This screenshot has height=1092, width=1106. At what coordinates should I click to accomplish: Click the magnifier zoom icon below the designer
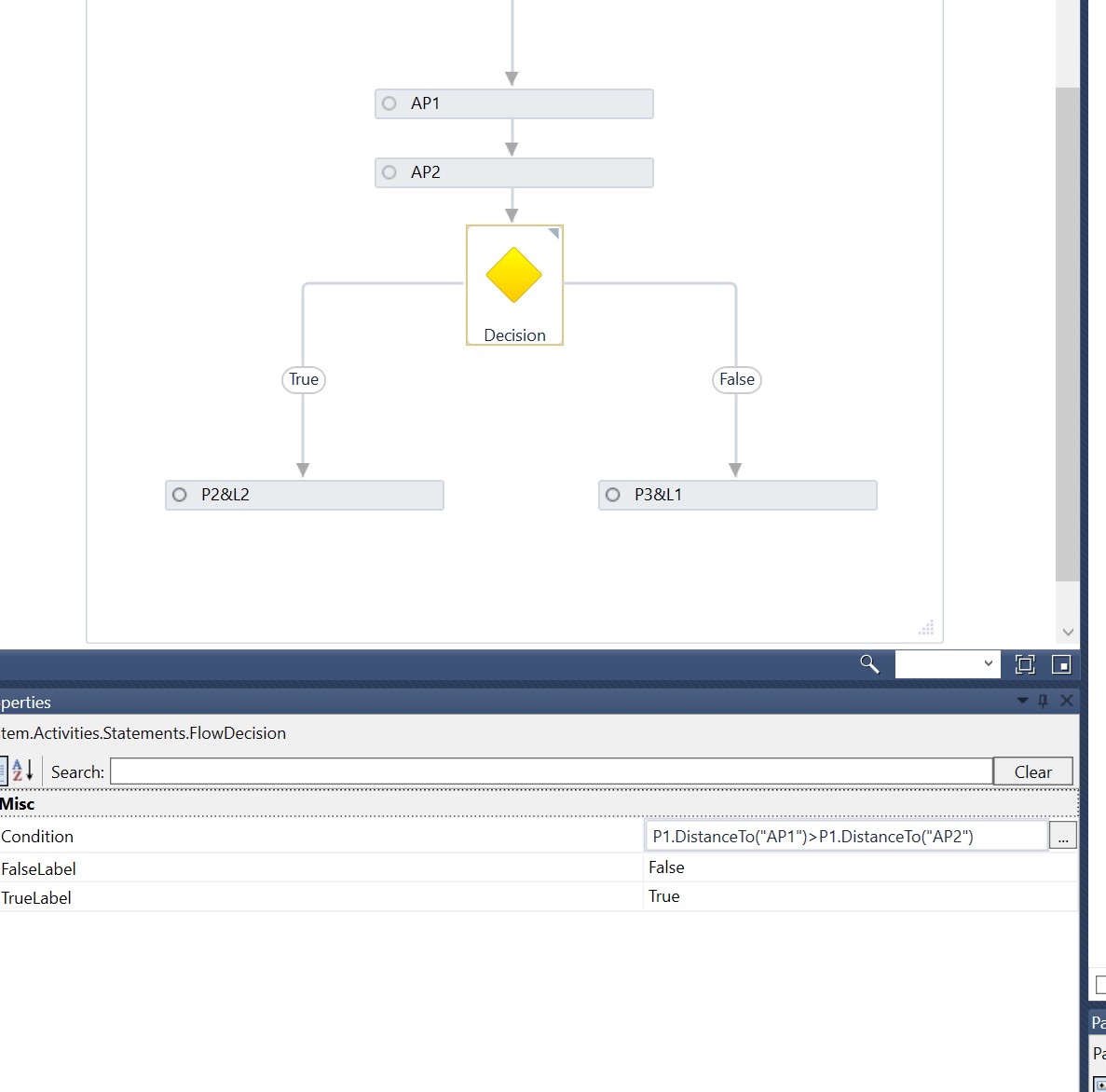pos(868,663)
